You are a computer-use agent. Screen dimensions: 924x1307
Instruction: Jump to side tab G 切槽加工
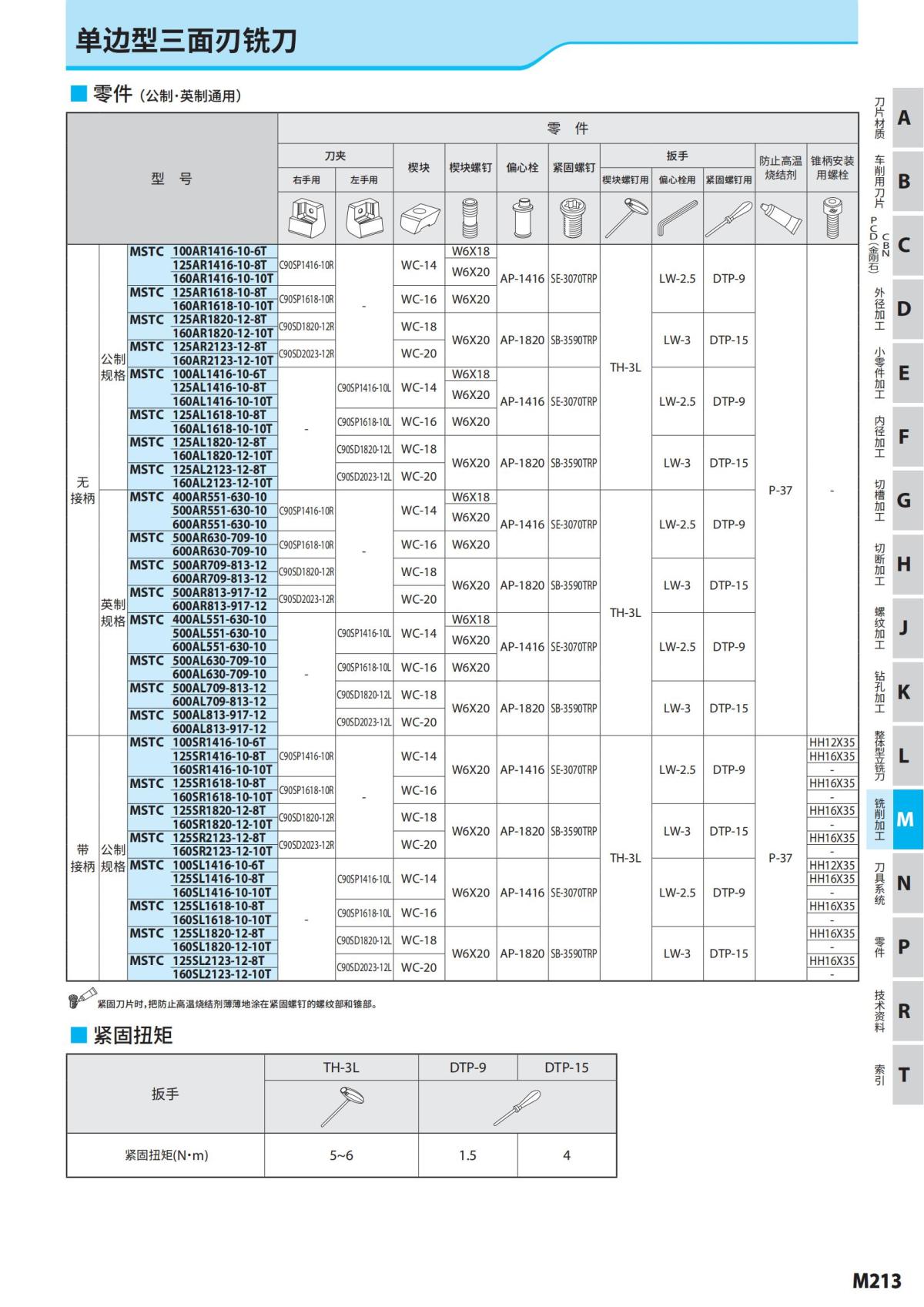tap(894, 501)
